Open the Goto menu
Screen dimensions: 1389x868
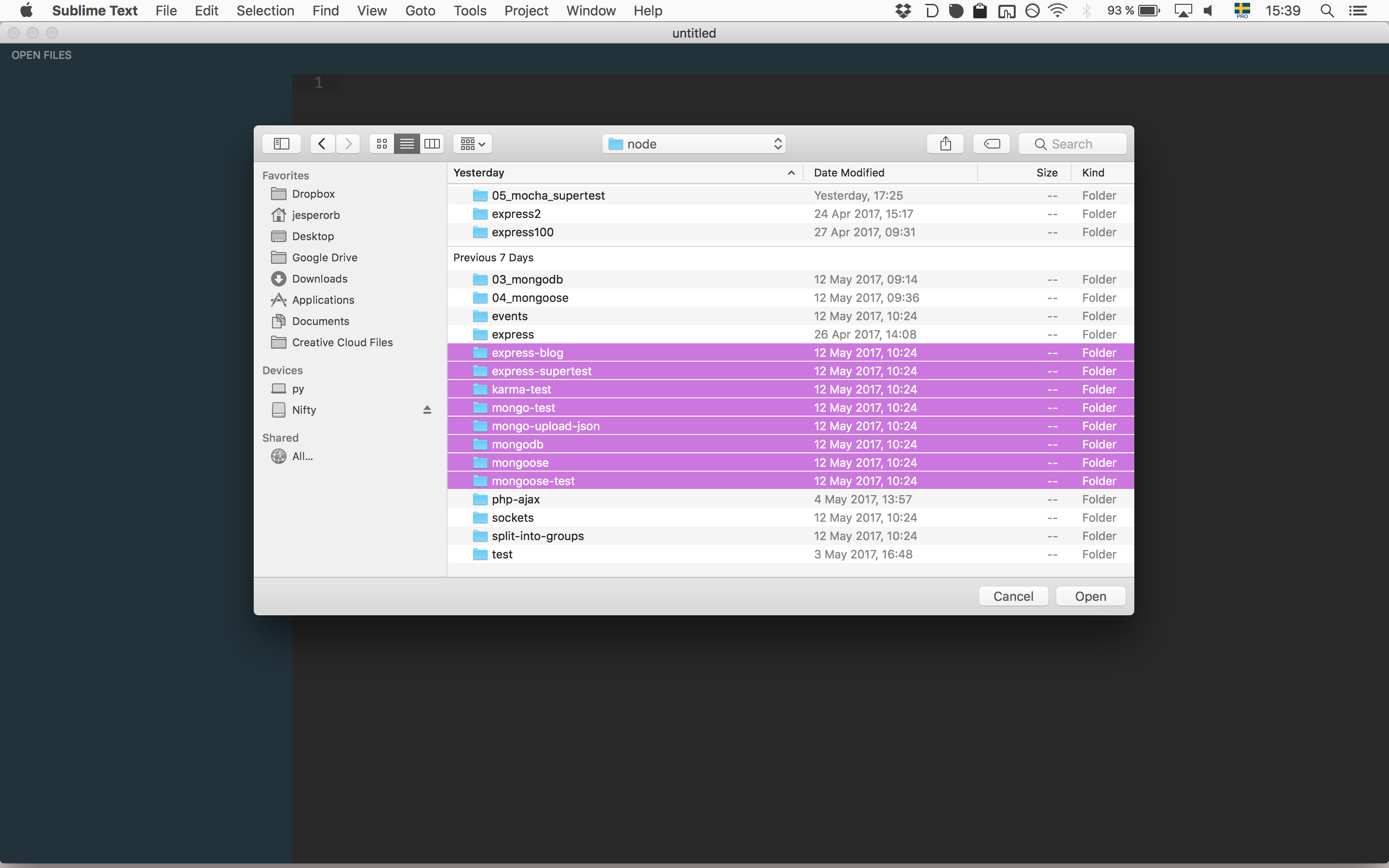click(420, 10)
